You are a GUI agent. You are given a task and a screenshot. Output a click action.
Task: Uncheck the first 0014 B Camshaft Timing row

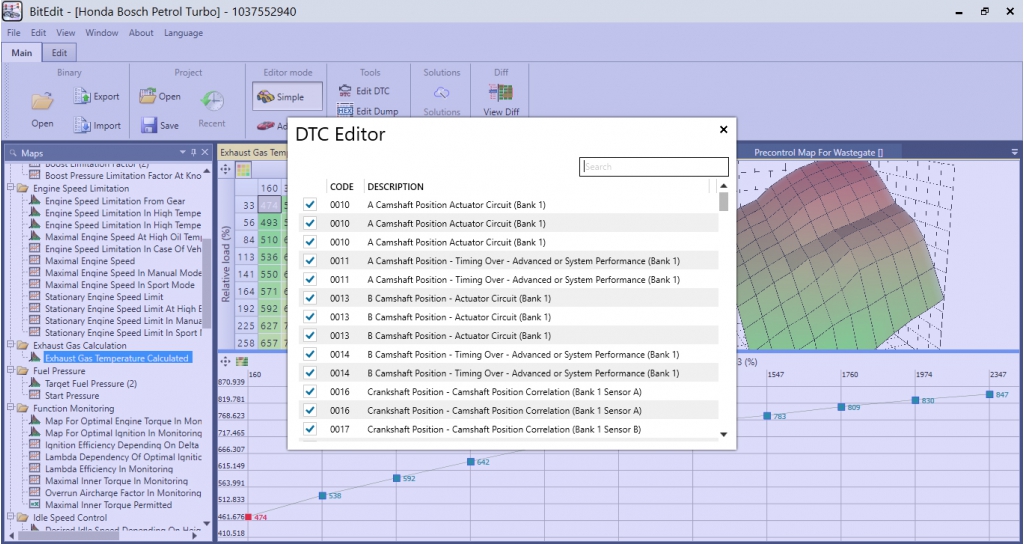pyautogui.click(x=310, y=355)
